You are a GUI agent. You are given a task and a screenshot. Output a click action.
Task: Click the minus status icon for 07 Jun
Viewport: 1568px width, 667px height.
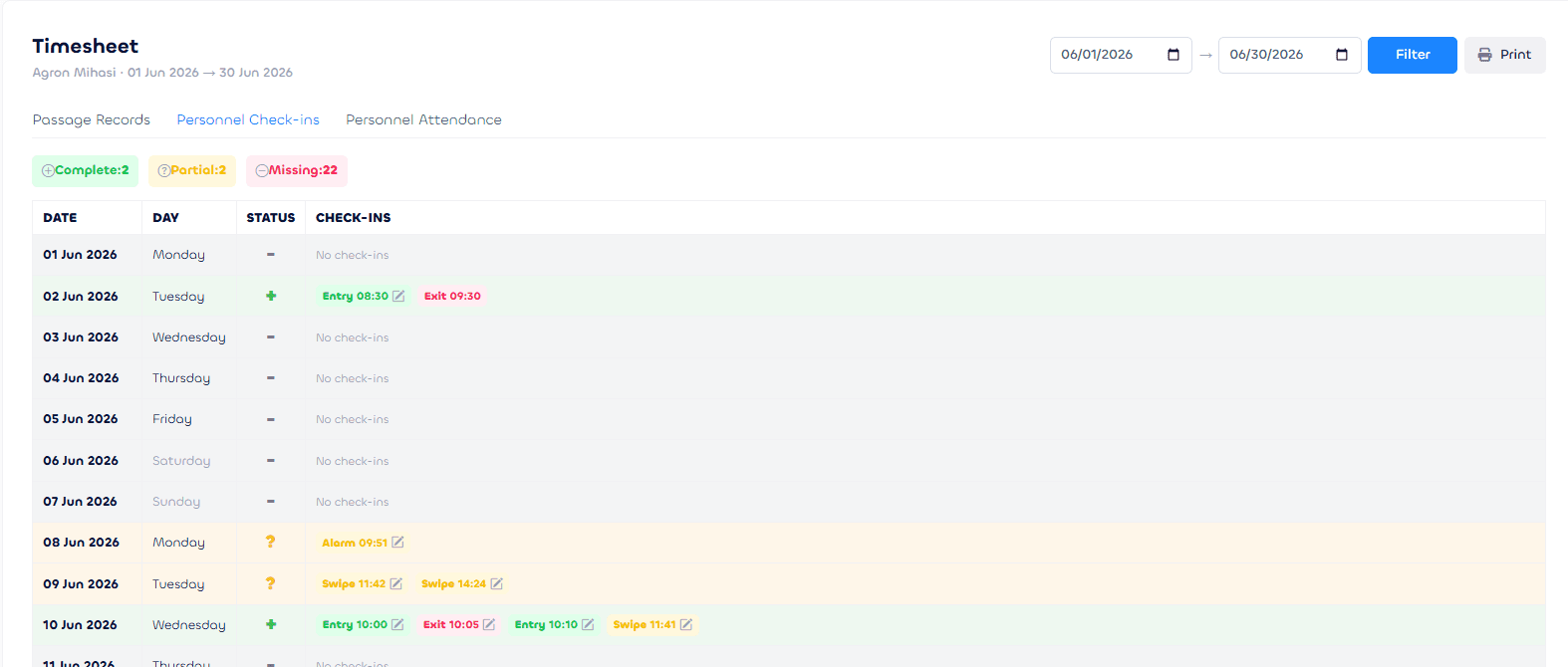[271, 501]
